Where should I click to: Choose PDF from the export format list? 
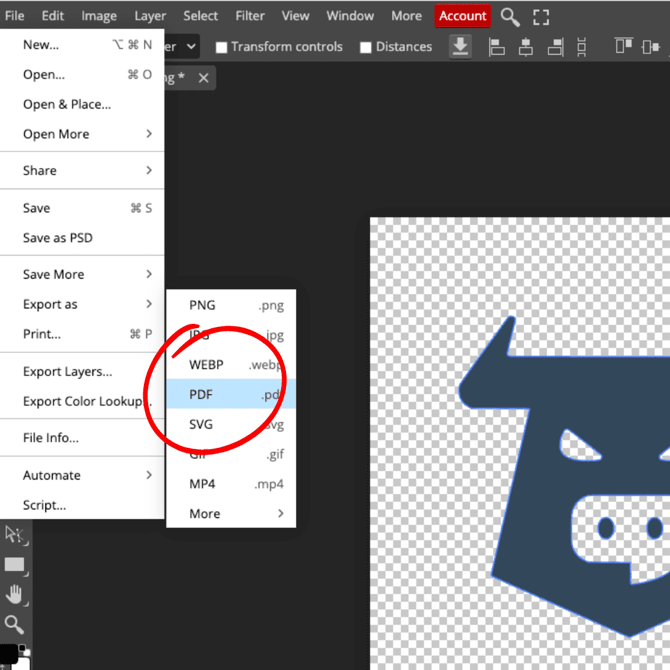230,395
